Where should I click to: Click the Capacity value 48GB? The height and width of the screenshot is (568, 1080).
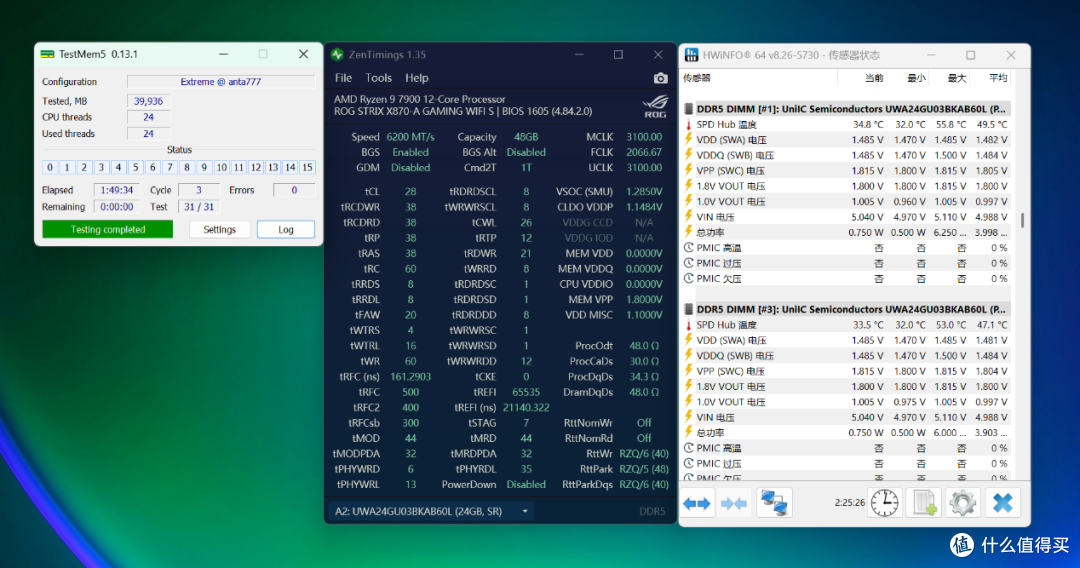pos(526,137)
